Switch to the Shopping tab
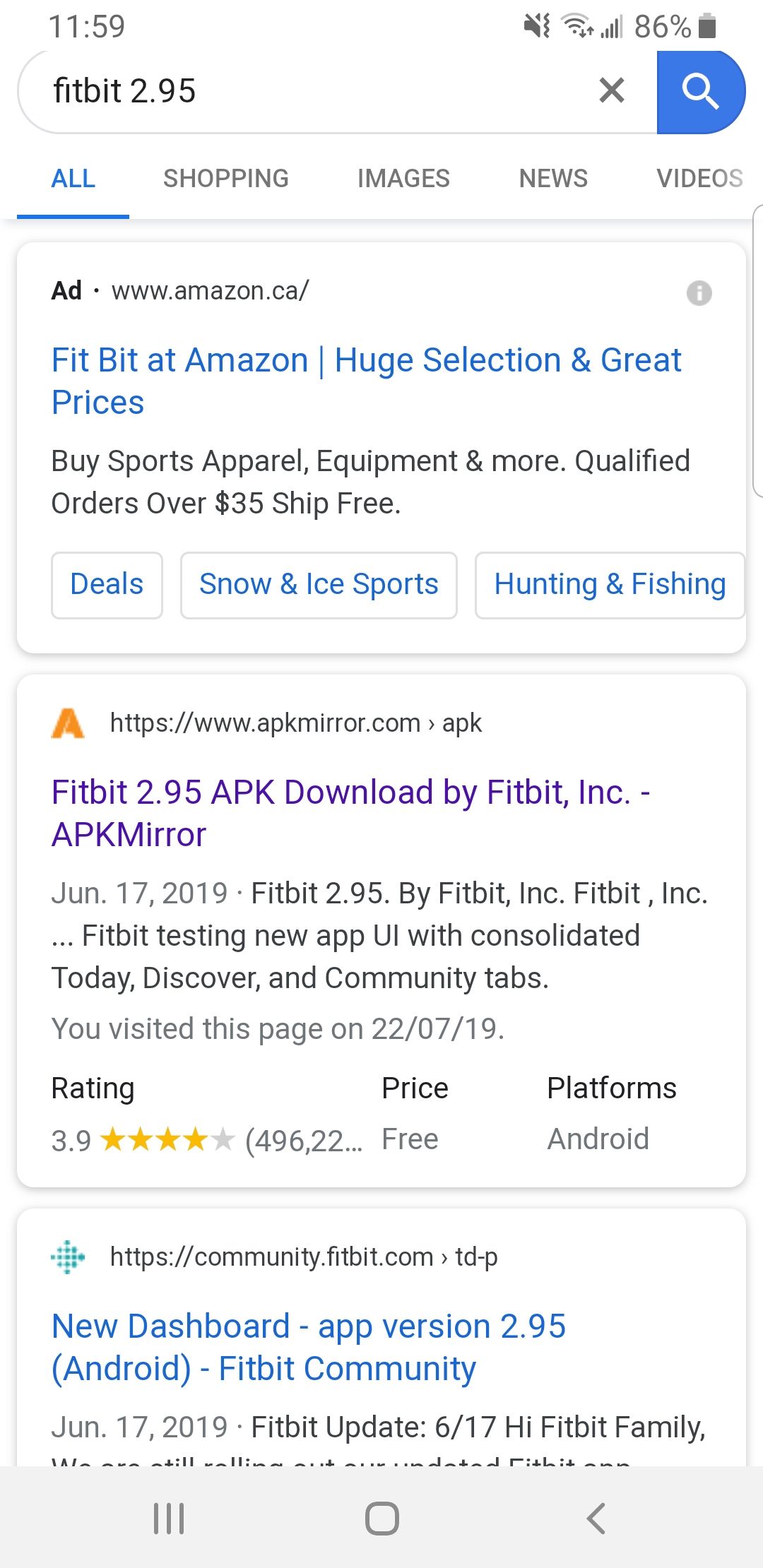The image size is (763, 1568). pyautogui.click(x=226, y=178)
